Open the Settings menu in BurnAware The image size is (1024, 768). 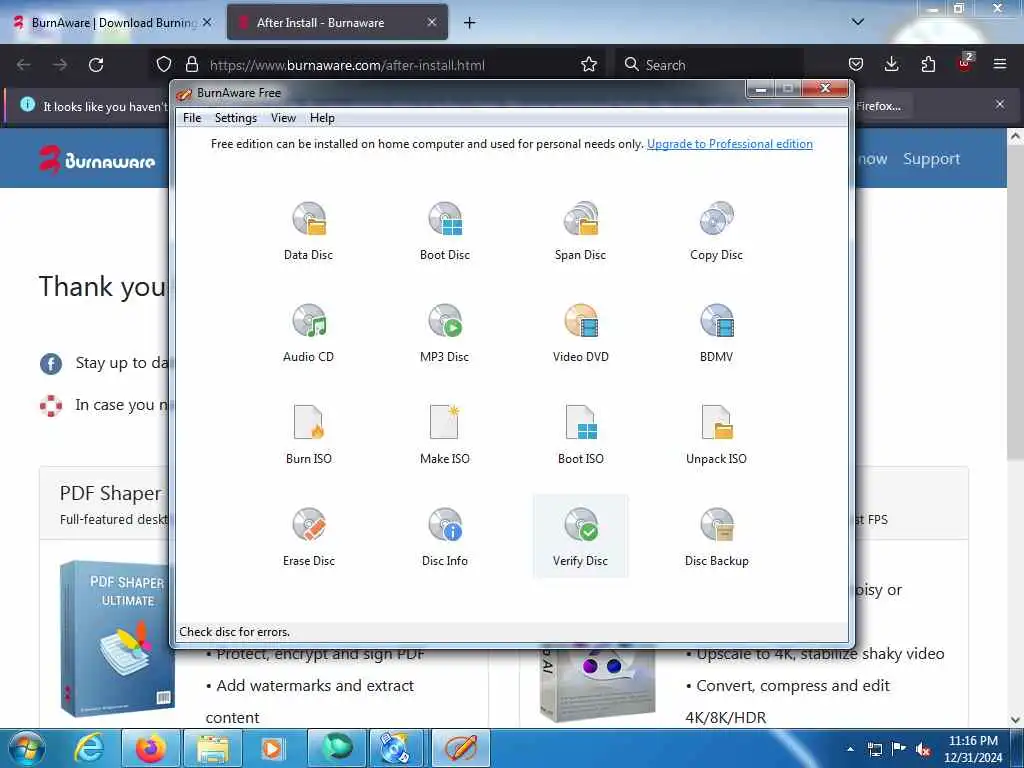click(236, 118)
